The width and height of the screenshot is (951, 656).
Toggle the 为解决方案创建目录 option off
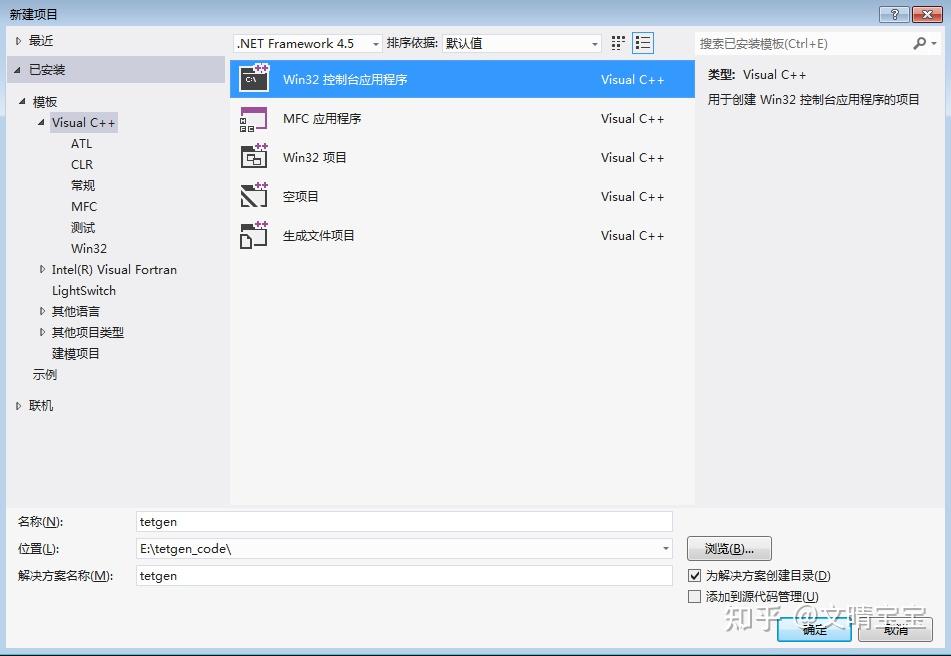[694, 573]
